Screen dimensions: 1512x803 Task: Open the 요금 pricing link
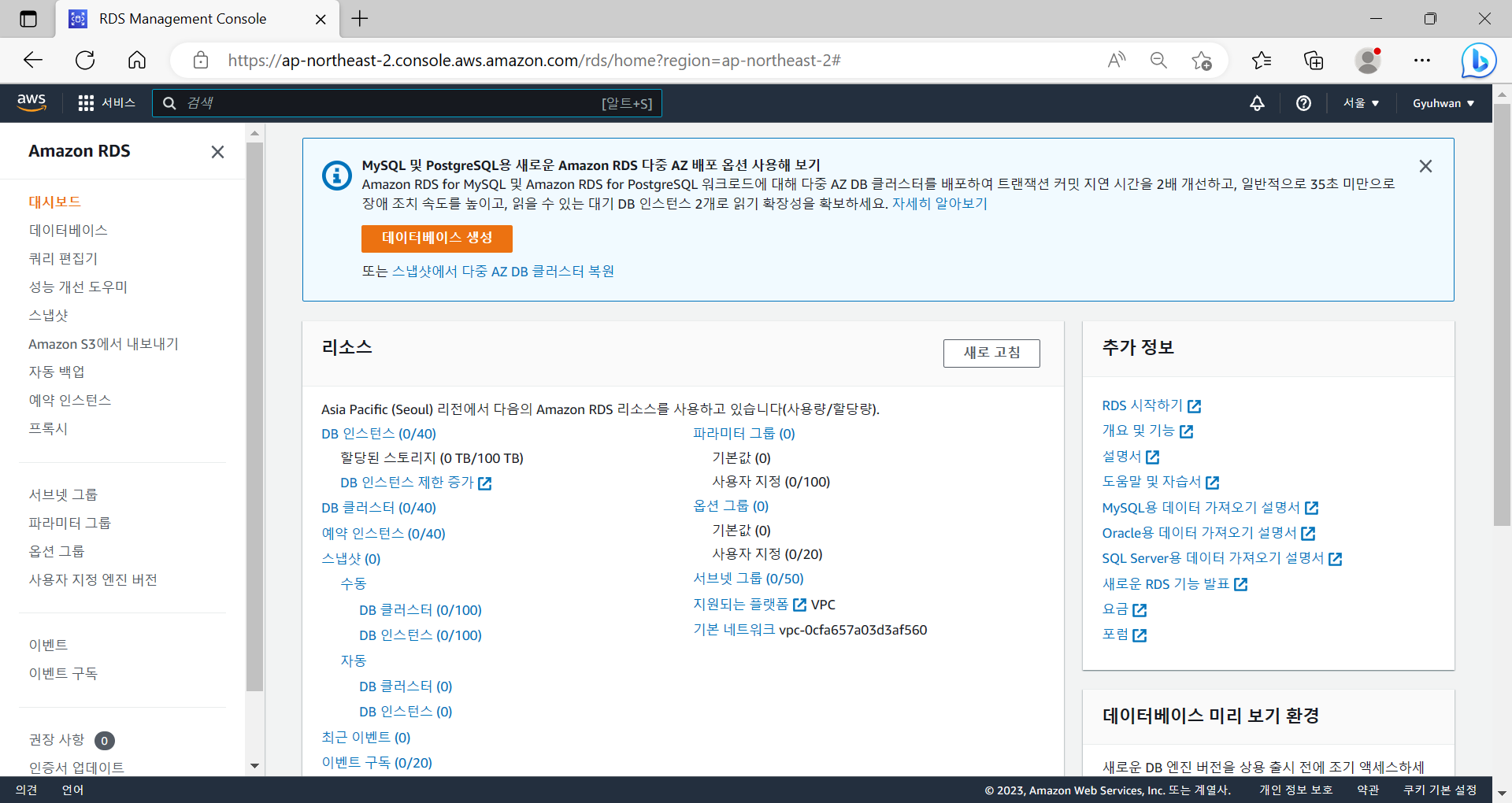[x=1125, y=609]
